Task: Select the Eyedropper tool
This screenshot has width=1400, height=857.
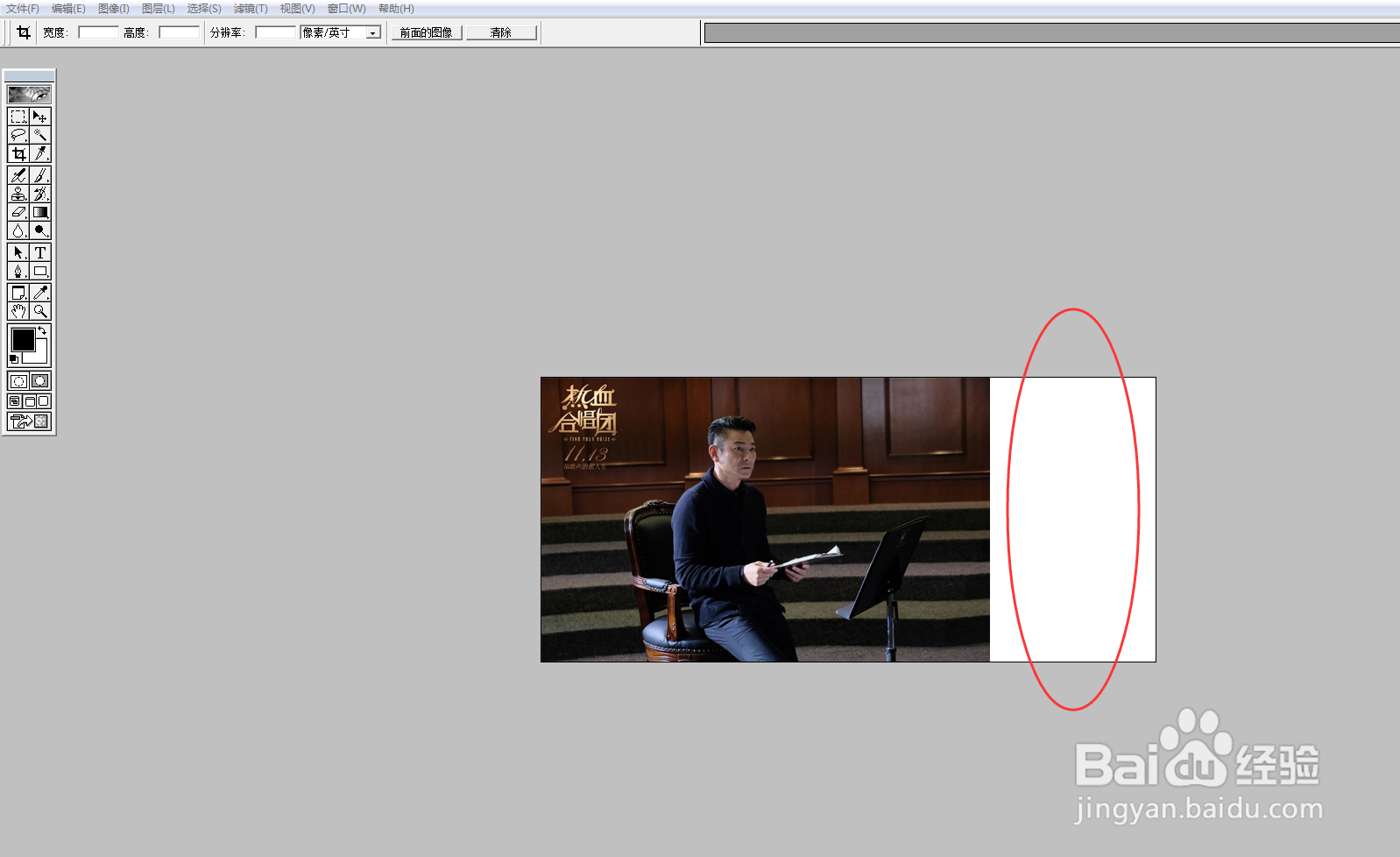Action: (x=40, y=293)
